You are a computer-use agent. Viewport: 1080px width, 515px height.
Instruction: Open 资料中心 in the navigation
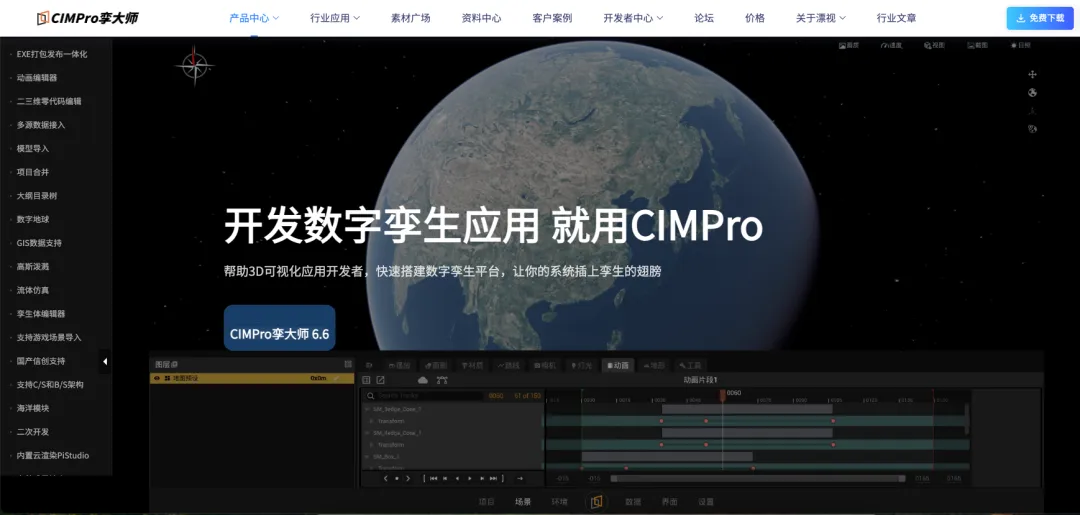(481, 18)
